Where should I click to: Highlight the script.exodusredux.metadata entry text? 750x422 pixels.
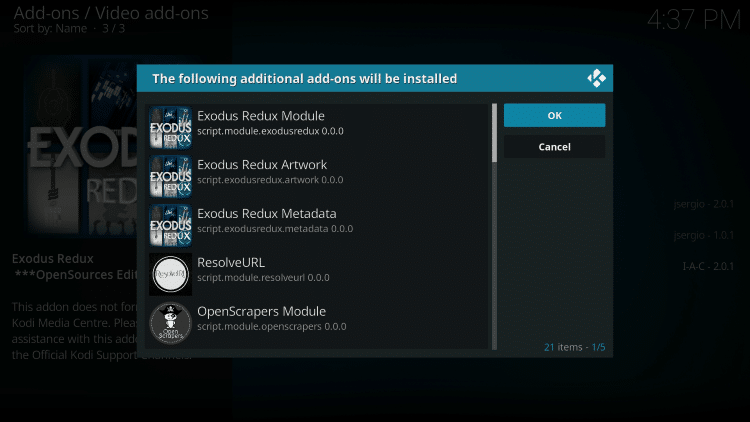[x=274, y=230]
